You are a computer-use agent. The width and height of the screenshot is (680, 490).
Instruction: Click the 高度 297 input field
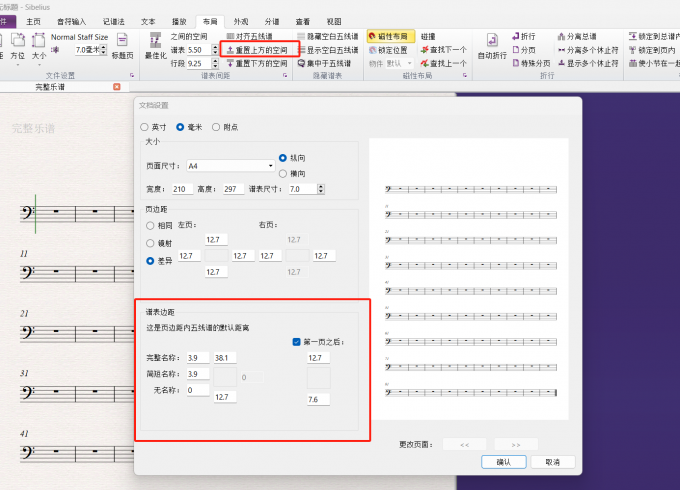(x=233, y=189)
